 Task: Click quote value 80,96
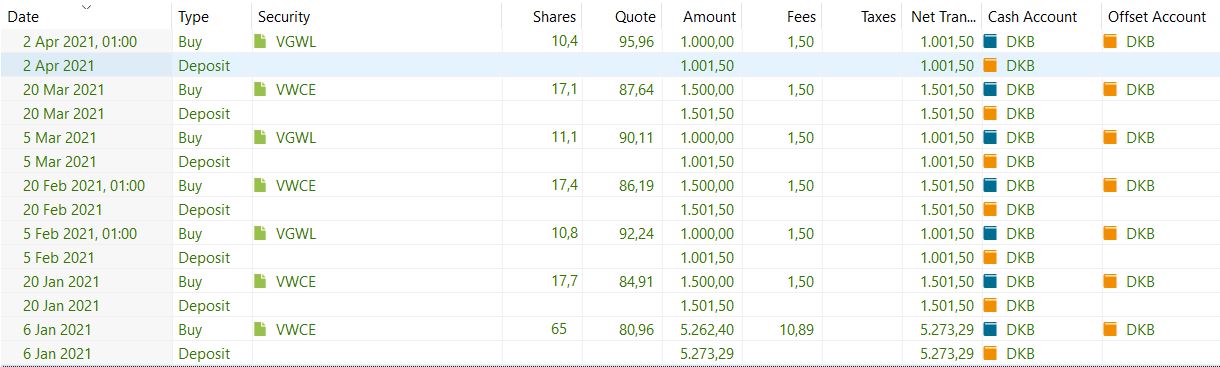tap(638, 329)
